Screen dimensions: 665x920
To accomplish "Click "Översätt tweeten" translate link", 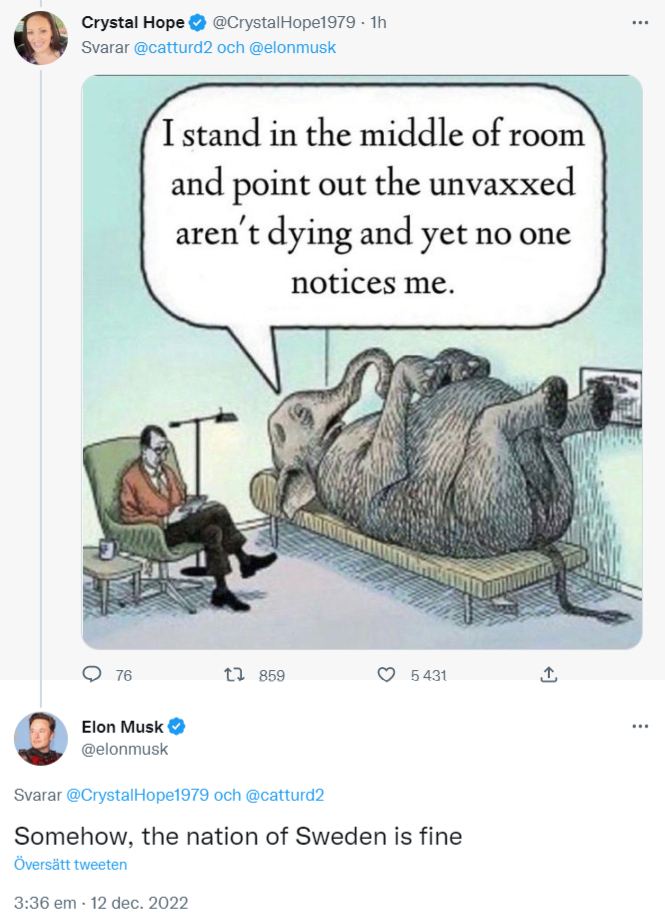I will (70, 865).
